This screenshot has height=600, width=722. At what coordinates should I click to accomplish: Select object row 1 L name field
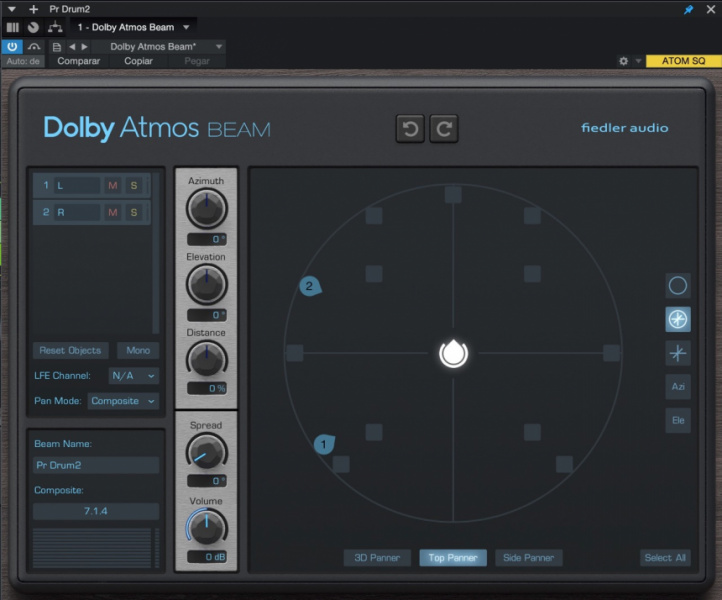[77, 186]
